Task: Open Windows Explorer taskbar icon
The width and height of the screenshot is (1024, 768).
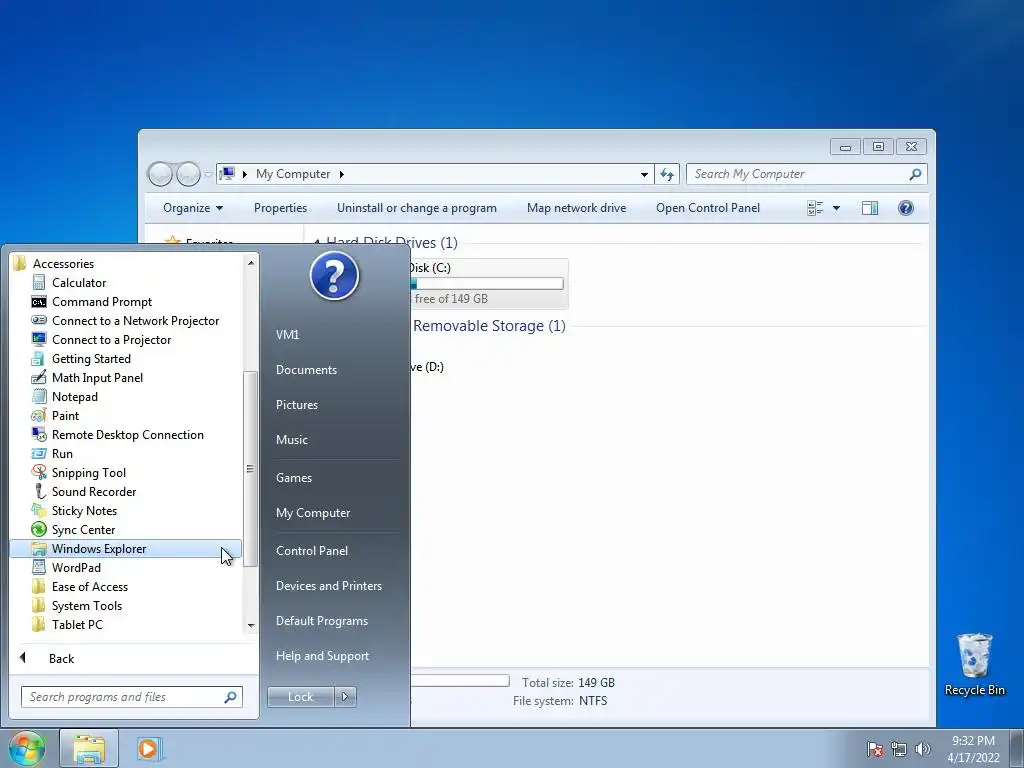Action: coord(89,748)
